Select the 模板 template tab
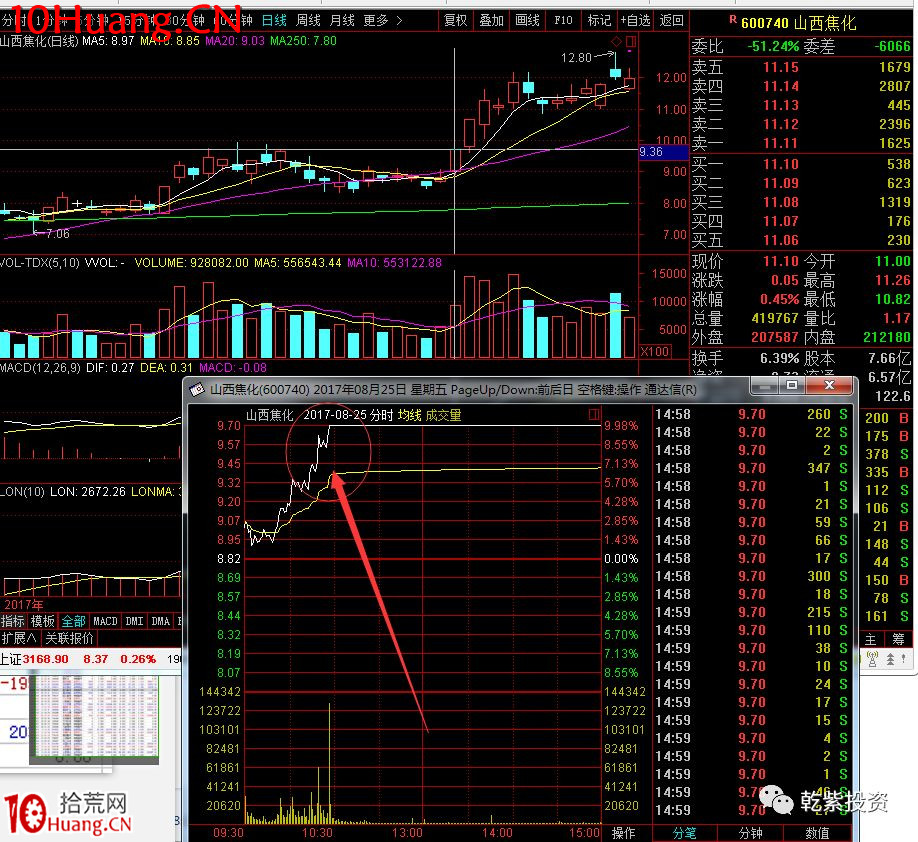This screenshot has width=918, height=842. (43, 621)
